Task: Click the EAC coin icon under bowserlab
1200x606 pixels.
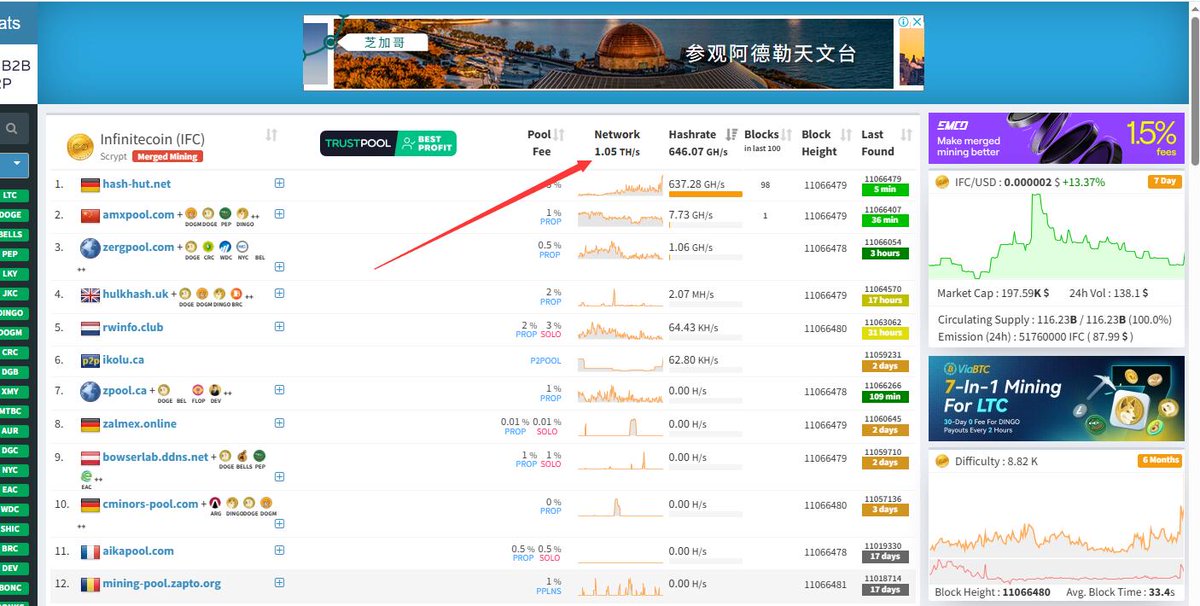Action: (86, 475)
